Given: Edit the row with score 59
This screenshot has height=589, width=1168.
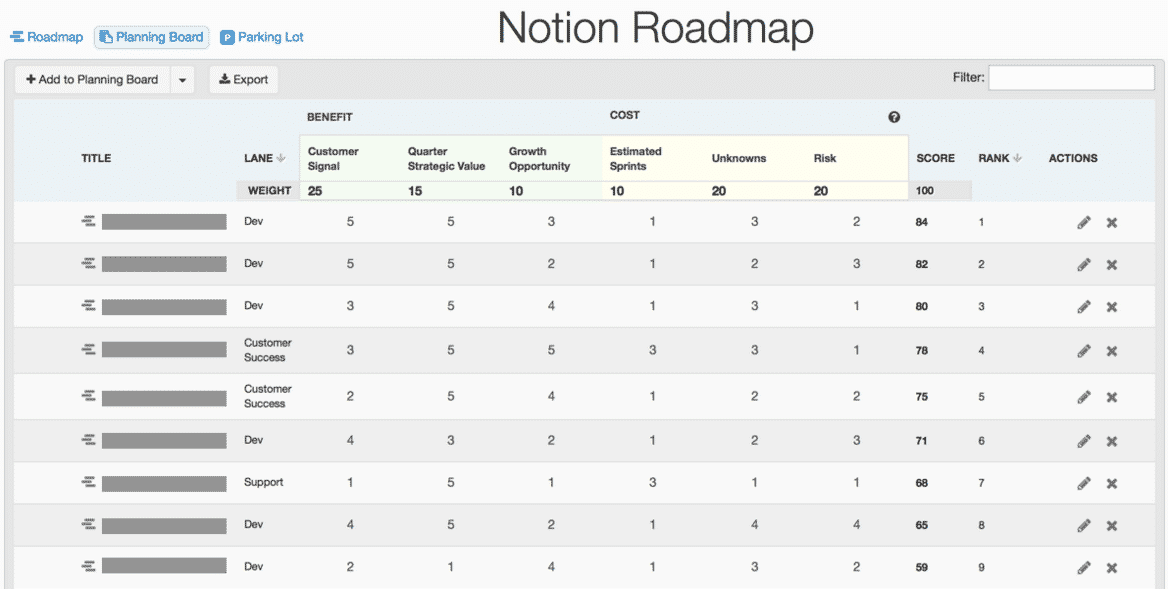Looking at the screenshot, I should tap(1084, 567).
